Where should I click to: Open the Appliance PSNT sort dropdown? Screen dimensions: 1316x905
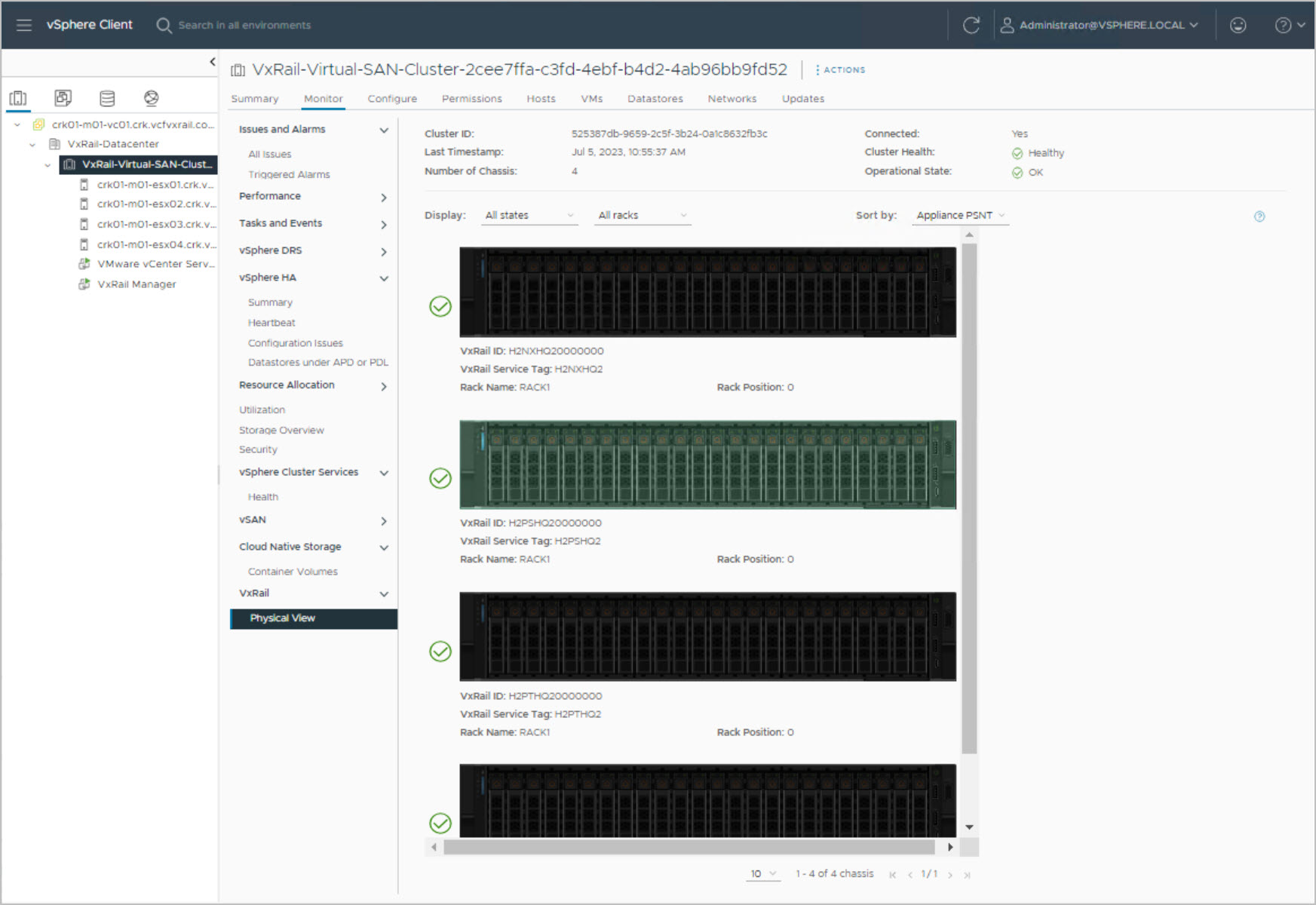click(960, 216)
